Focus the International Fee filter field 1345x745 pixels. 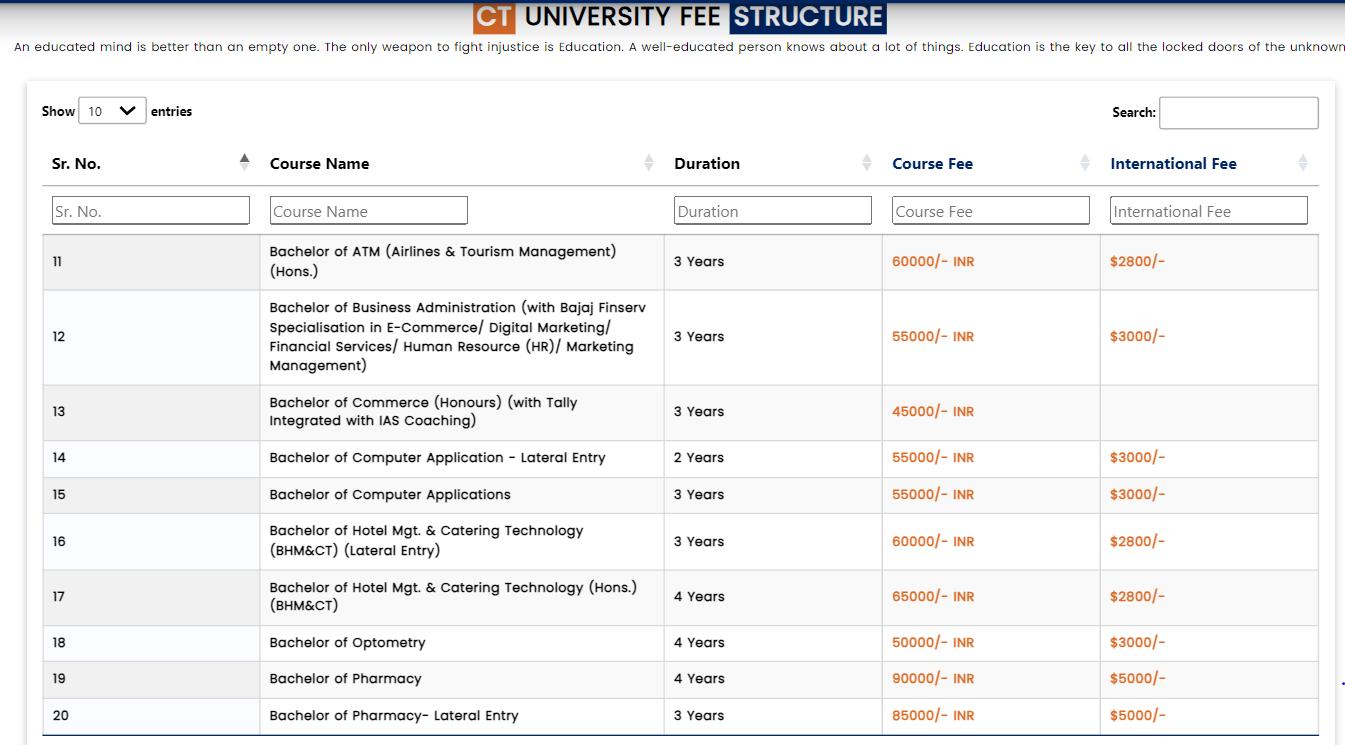[1209, 210]
